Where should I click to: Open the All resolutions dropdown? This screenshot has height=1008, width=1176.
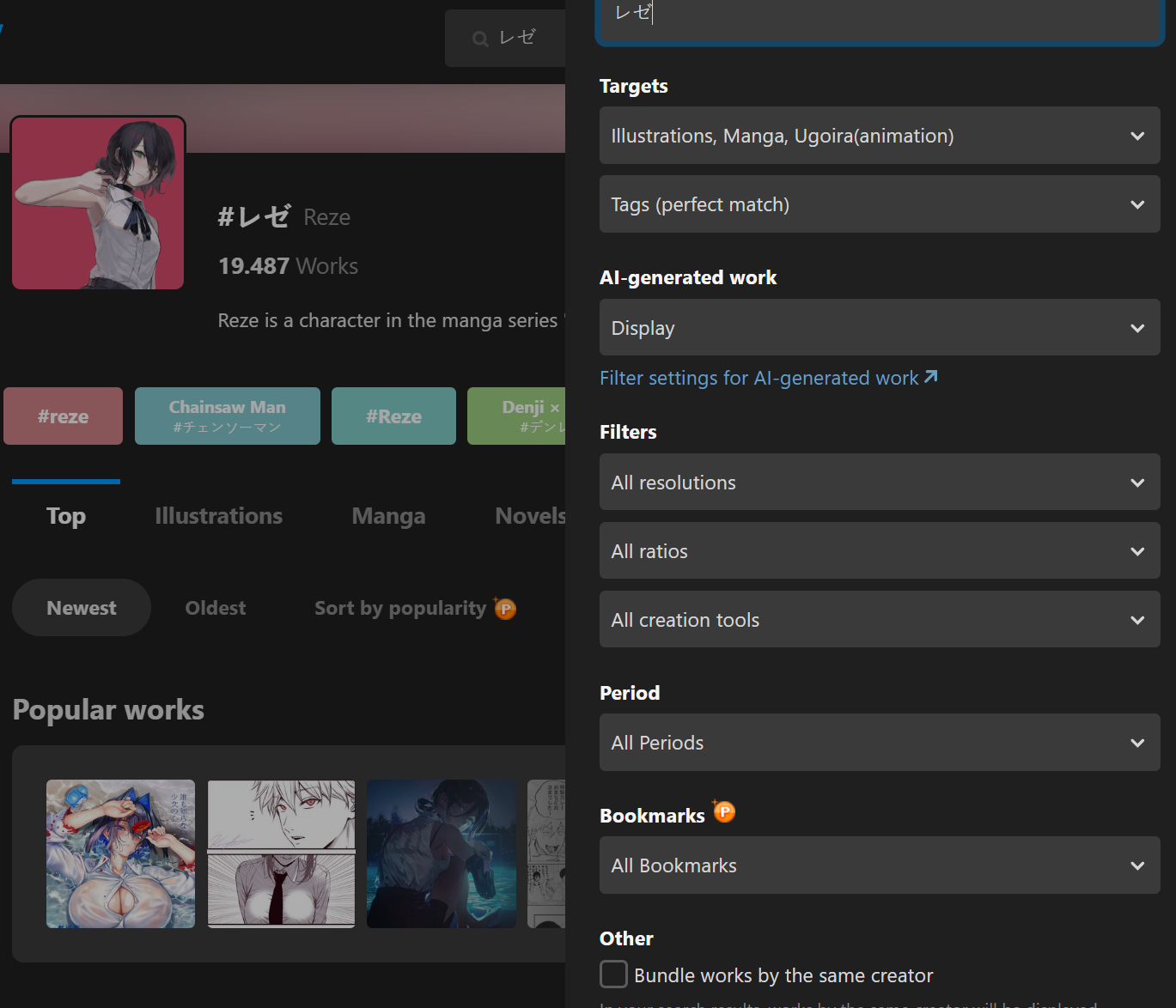880,482
